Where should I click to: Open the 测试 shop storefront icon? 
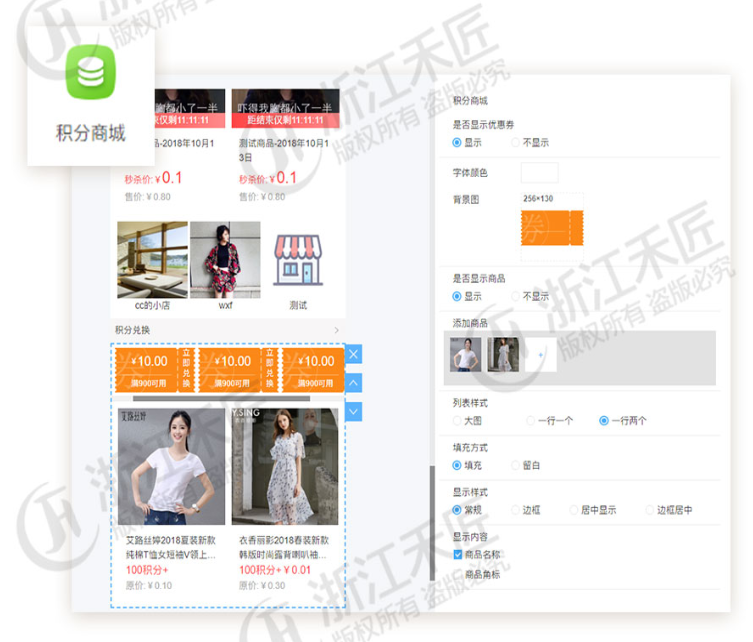[x=298, y=260]
